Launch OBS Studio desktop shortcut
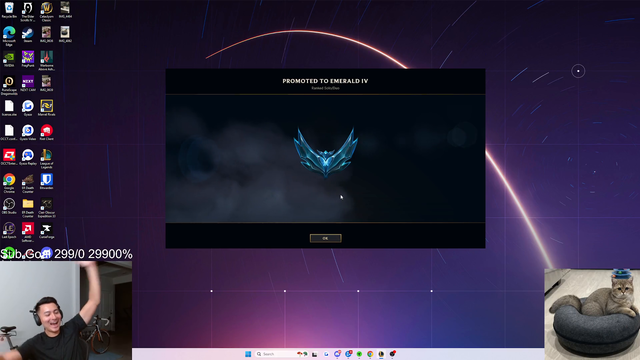Screen dimensions: 640x360 point(9,206)
